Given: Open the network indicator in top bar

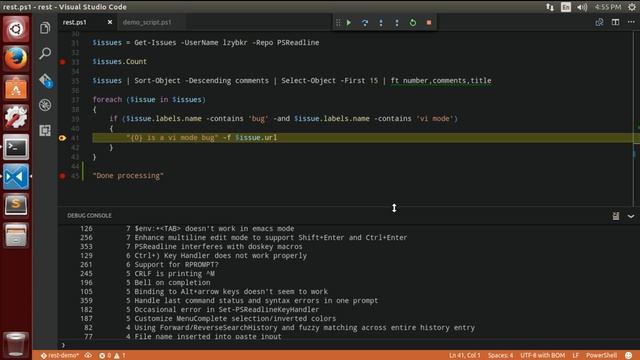Looking at the screenshot, I should 550,7.
